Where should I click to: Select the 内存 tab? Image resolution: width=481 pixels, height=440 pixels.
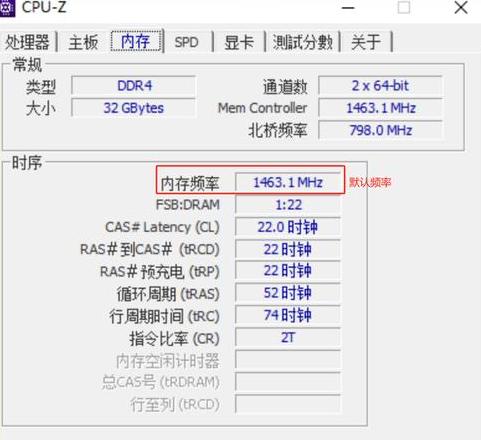click(136, 41)
